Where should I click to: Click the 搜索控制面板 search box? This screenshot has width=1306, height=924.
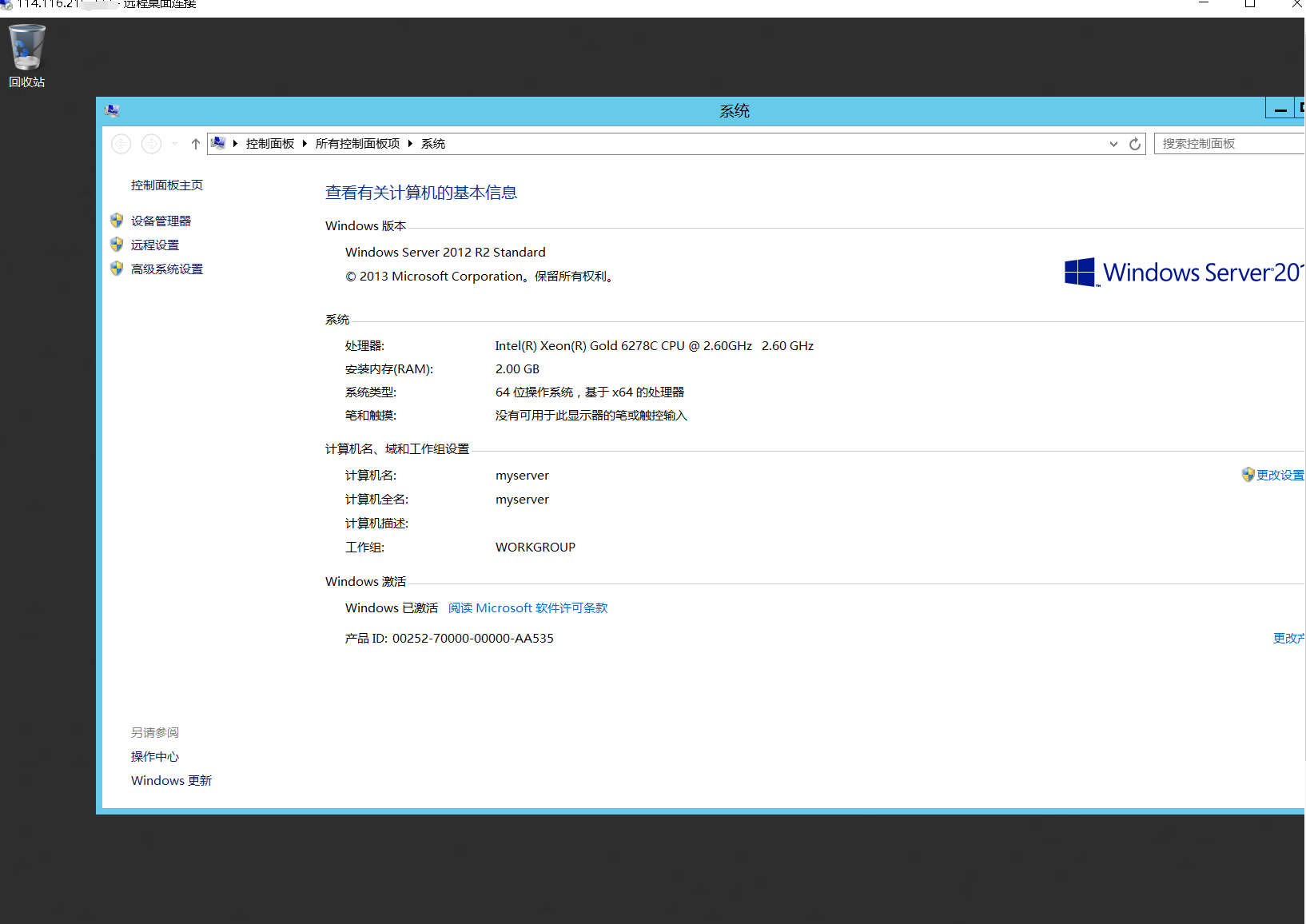pos(1229,144)
